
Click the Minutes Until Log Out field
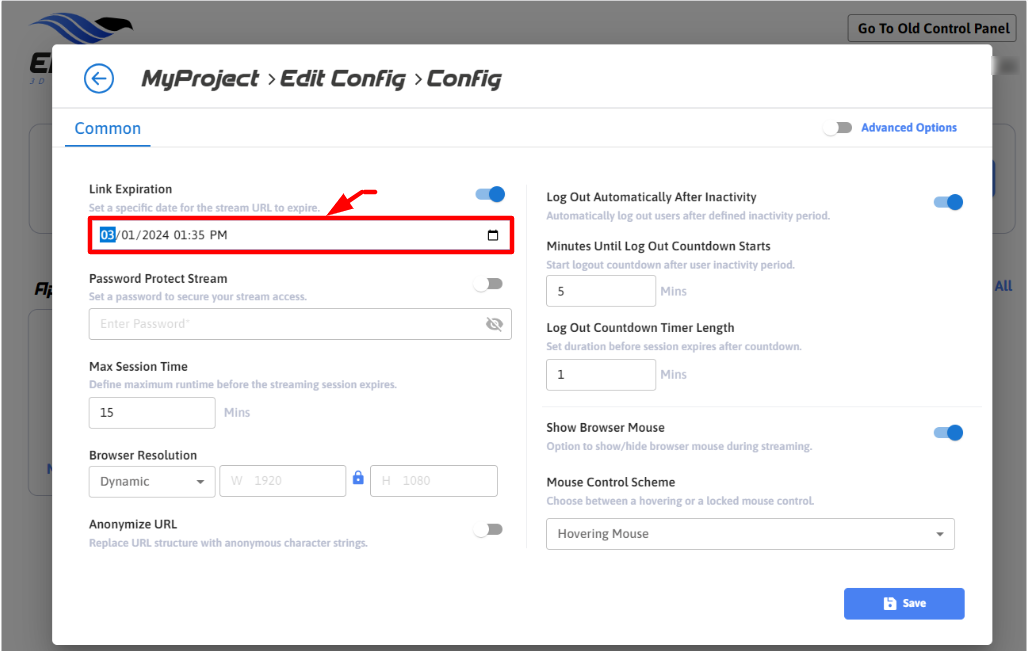pyautogui.click(x=600, y=291)
